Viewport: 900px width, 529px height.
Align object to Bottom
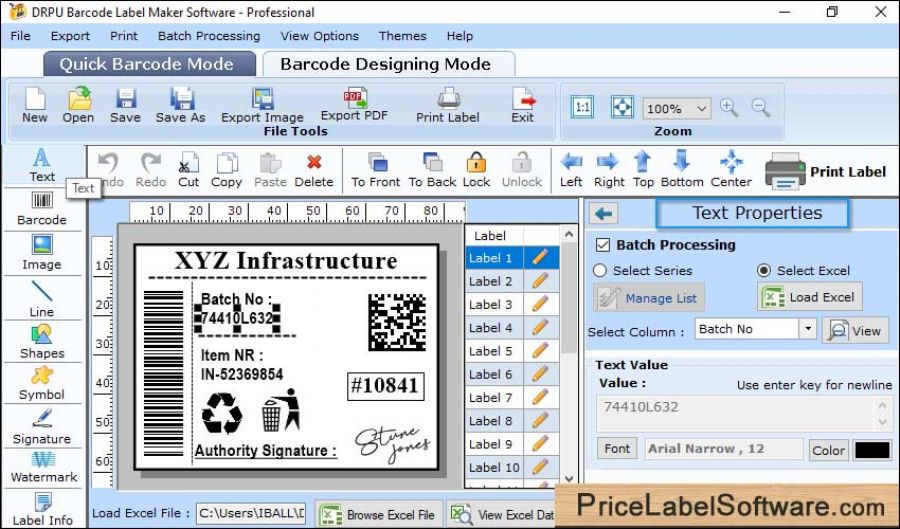(x=682, y=170)
